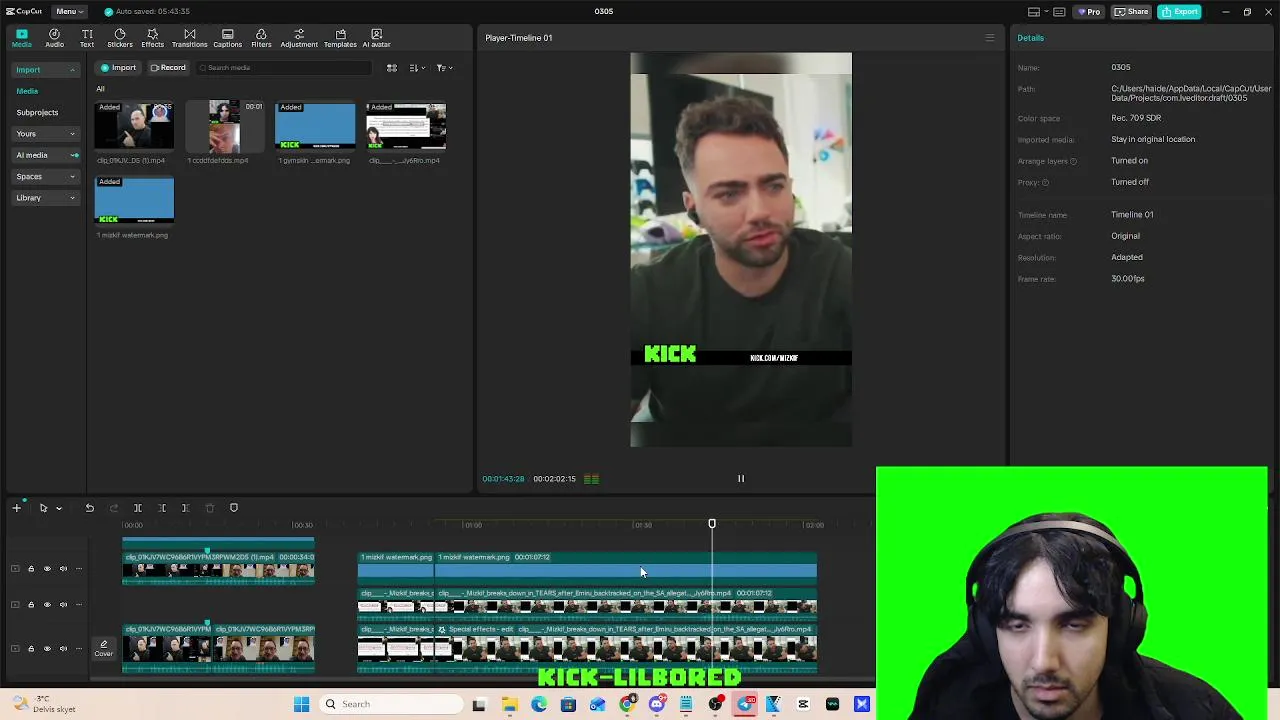Screen dimensions: 1280x720
Task: Select Media in the left sidebar
Action: click(27, 91)
